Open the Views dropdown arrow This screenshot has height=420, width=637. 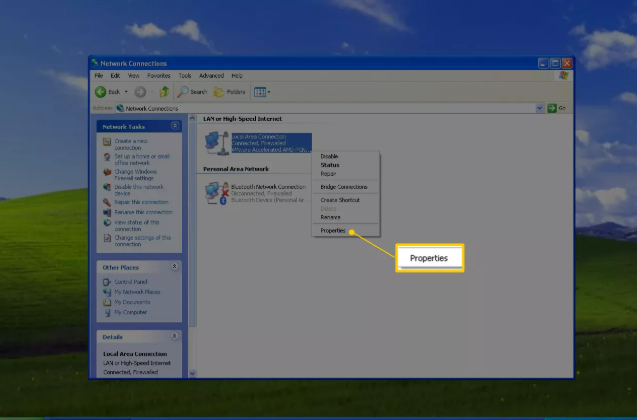[269, 92]
